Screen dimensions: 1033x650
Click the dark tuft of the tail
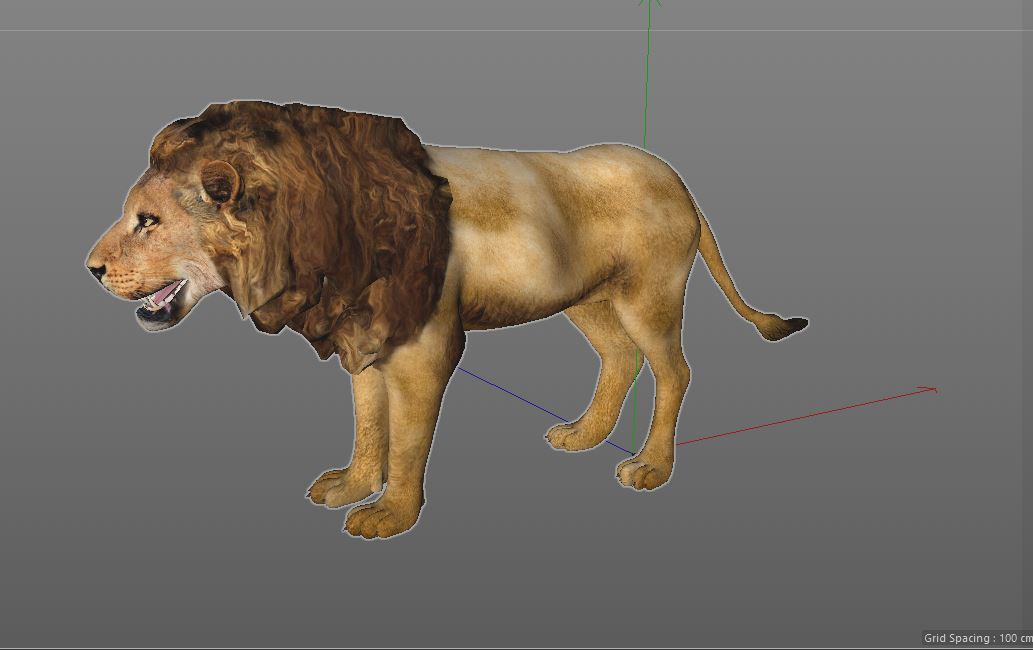784,327
